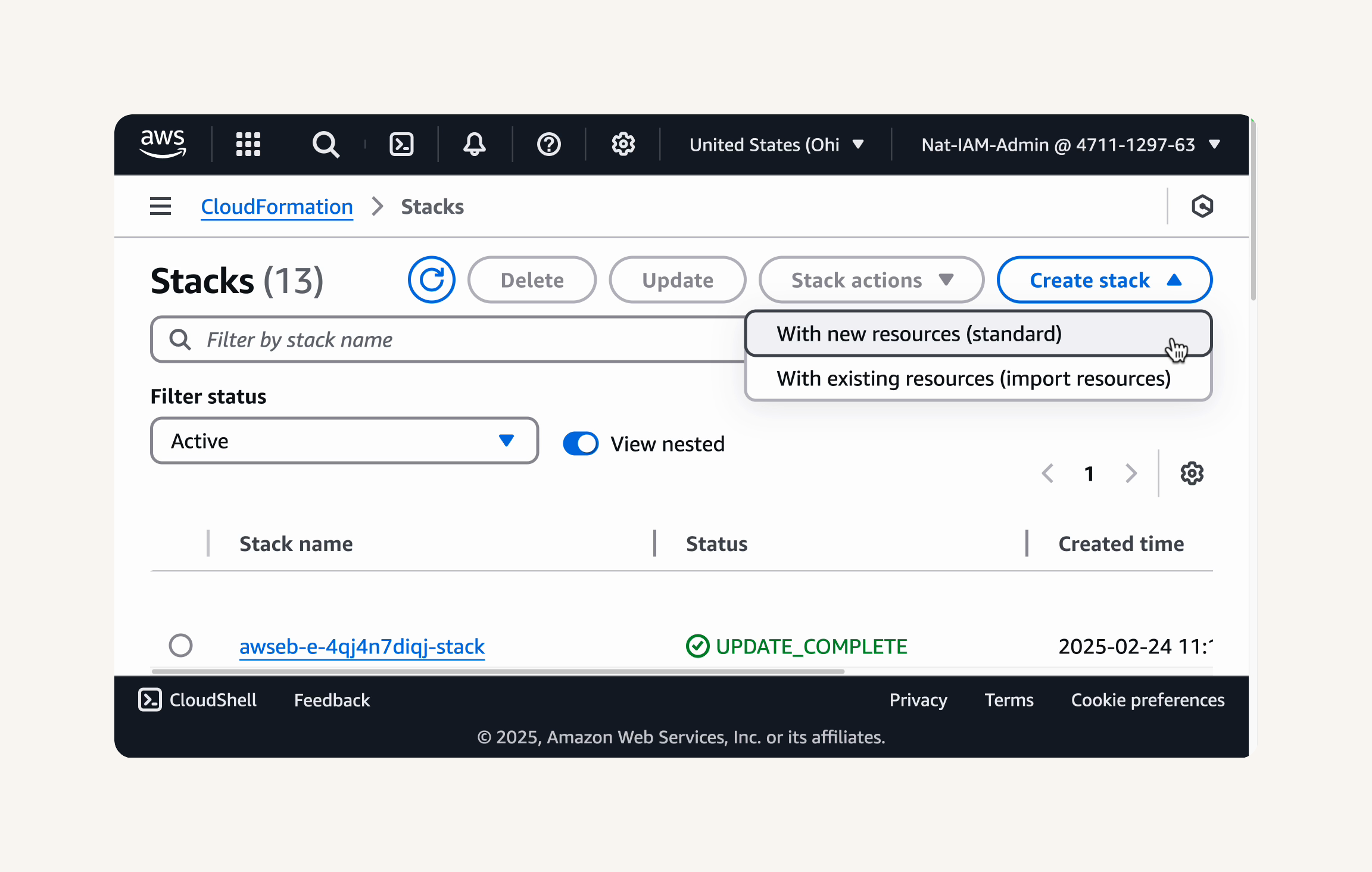Open the CloudFormation breadcrumb link
Image resolution: width=1372 pixels, height=872 pixels.
coord(277,207)
